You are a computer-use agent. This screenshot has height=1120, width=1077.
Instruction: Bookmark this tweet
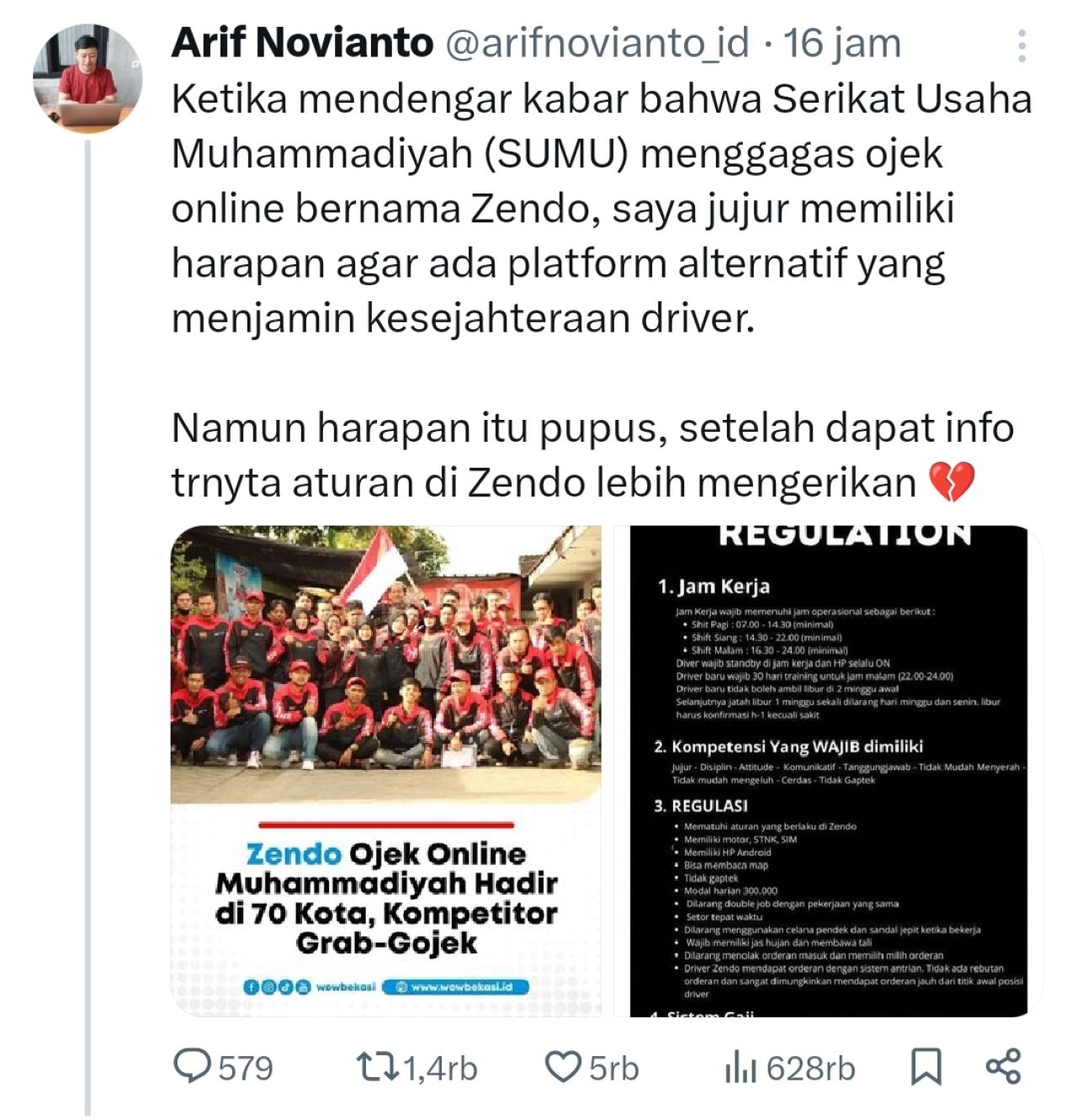(926, 1067)
